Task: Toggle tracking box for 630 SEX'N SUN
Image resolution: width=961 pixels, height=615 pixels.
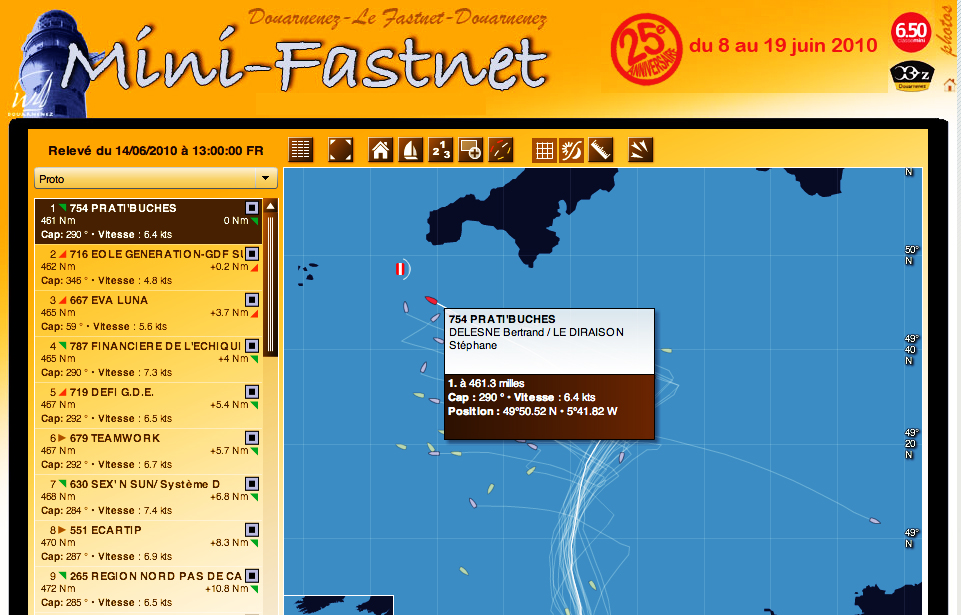Action: (x=252, y=484)
